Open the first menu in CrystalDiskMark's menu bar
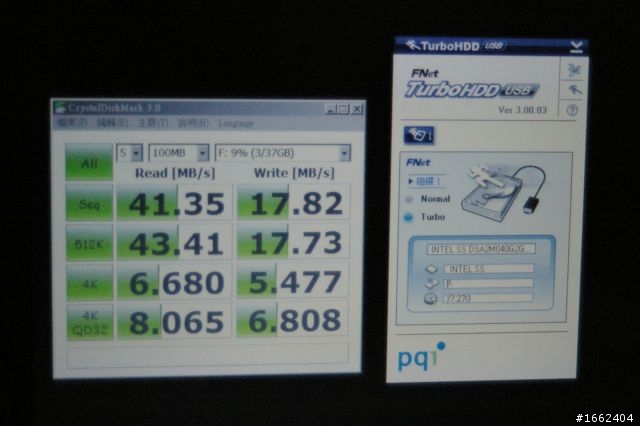Viewport: 640px width, 426px height. (x=72, y=122)
